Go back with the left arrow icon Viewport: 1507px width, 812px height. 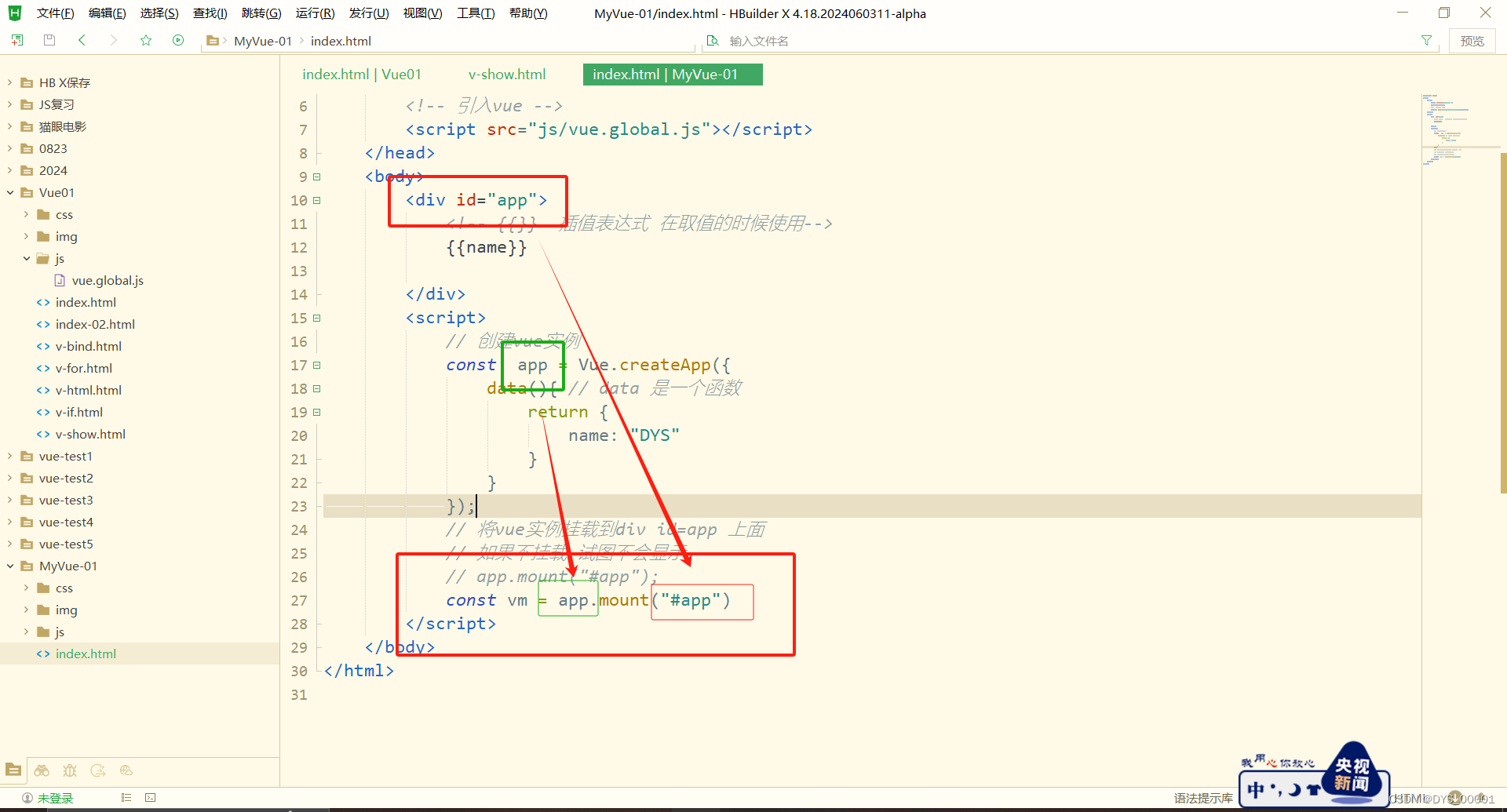(82, 40)
